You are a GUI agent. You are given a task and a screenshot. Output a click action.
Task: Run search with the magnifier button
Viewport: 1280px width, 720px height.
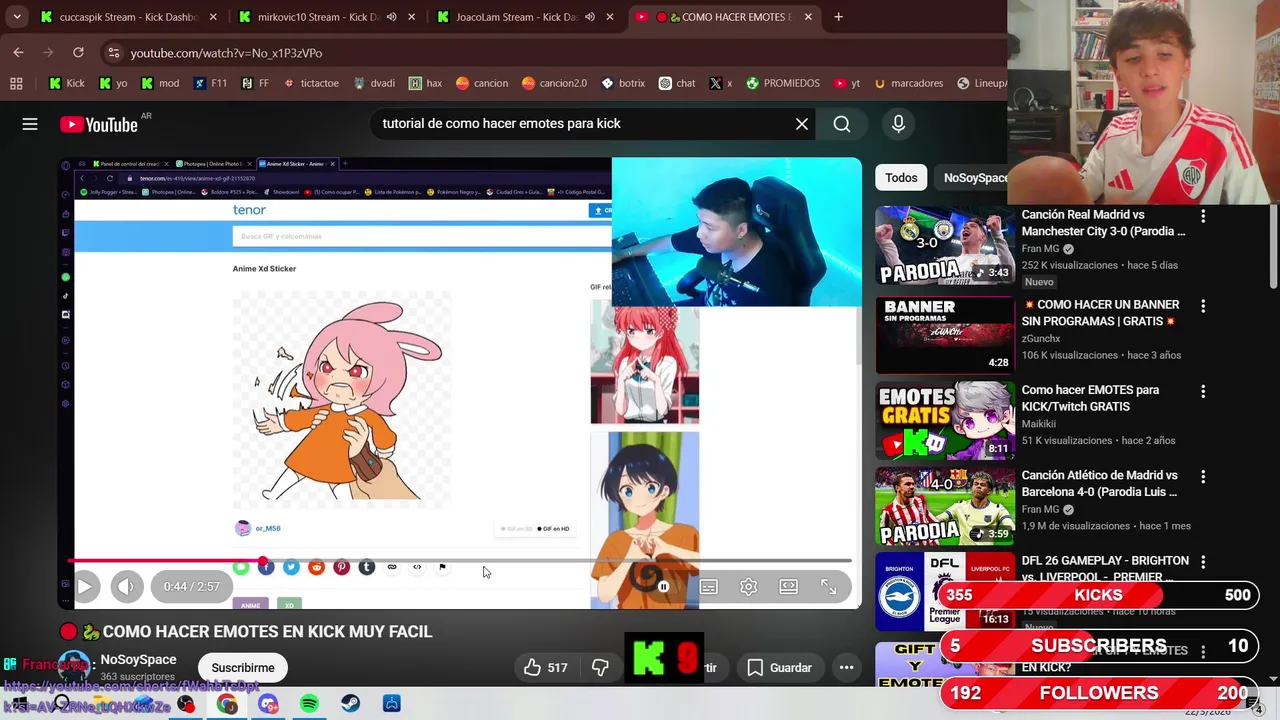coord(842,124)
